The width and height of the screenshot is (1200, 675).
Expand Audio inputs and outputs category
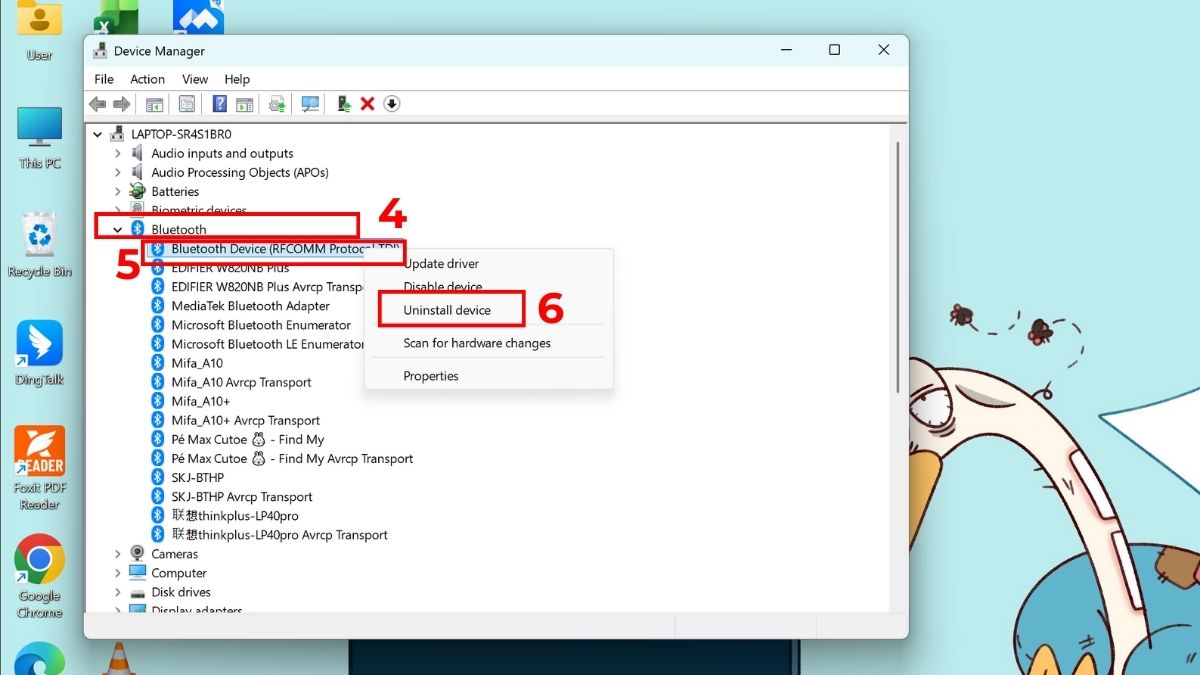point(118,153)
